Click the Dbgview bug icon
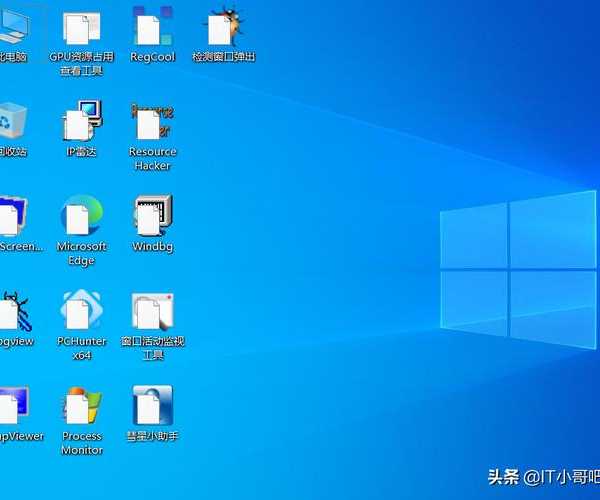600x500 pixels. 12,312
